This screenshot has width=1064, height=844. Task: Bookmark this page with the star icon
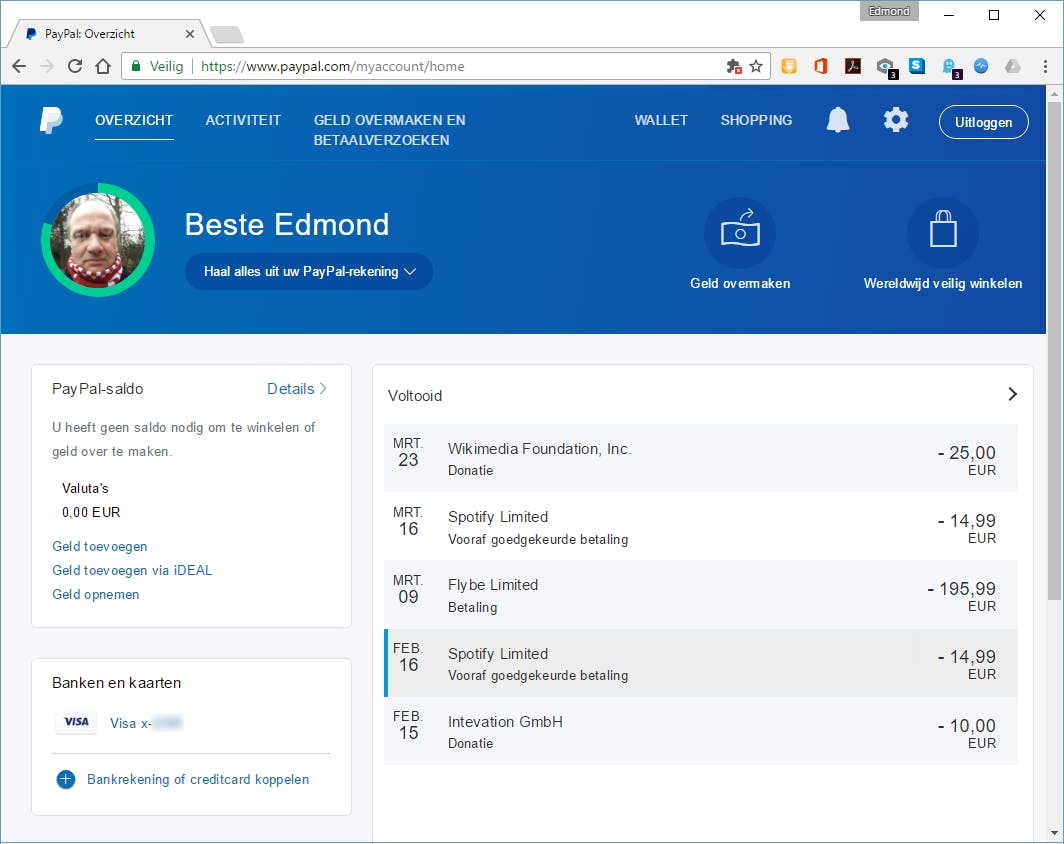(x=756, y=67)
